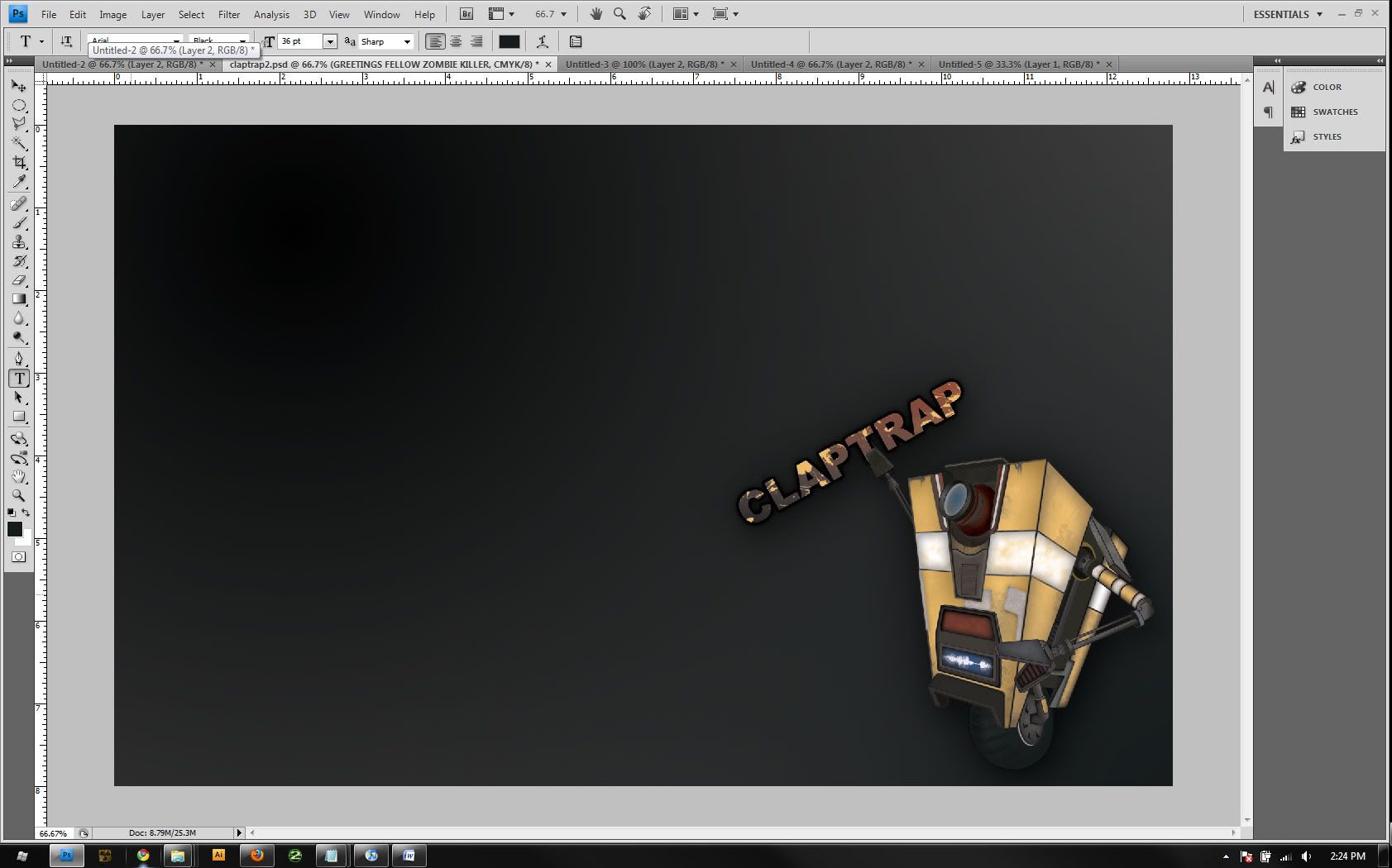Click the text color swatch in options bar

click(x=509, y=41)
